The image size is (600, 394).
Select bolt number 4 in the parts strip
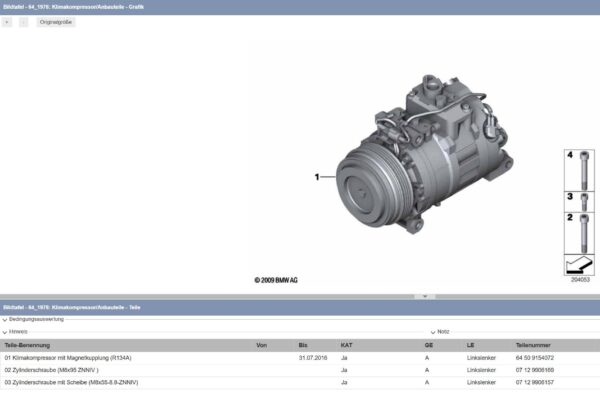[x=579, y=170]
